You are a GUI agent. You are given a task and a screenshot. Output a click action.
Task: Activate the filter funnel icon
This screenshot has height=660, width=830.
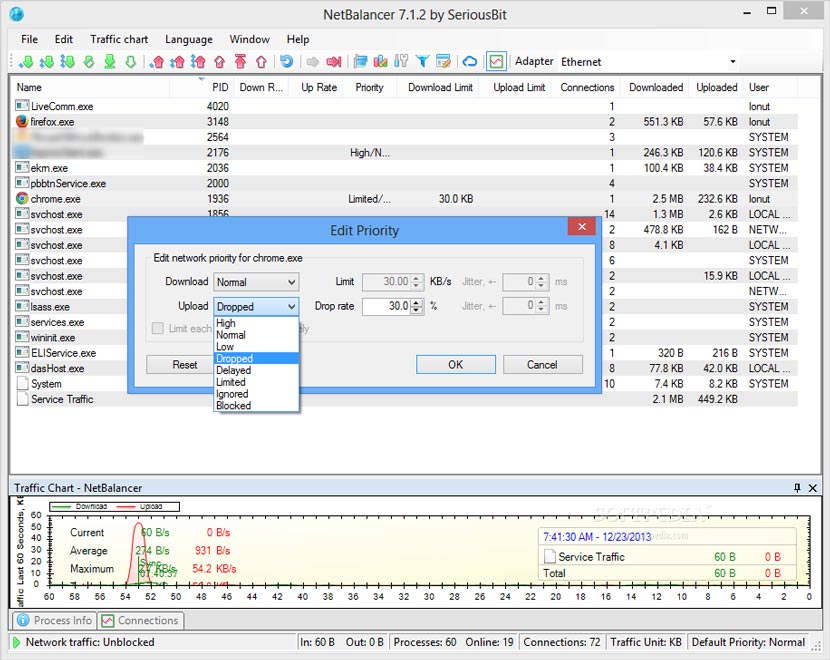(x=424, y=61)
